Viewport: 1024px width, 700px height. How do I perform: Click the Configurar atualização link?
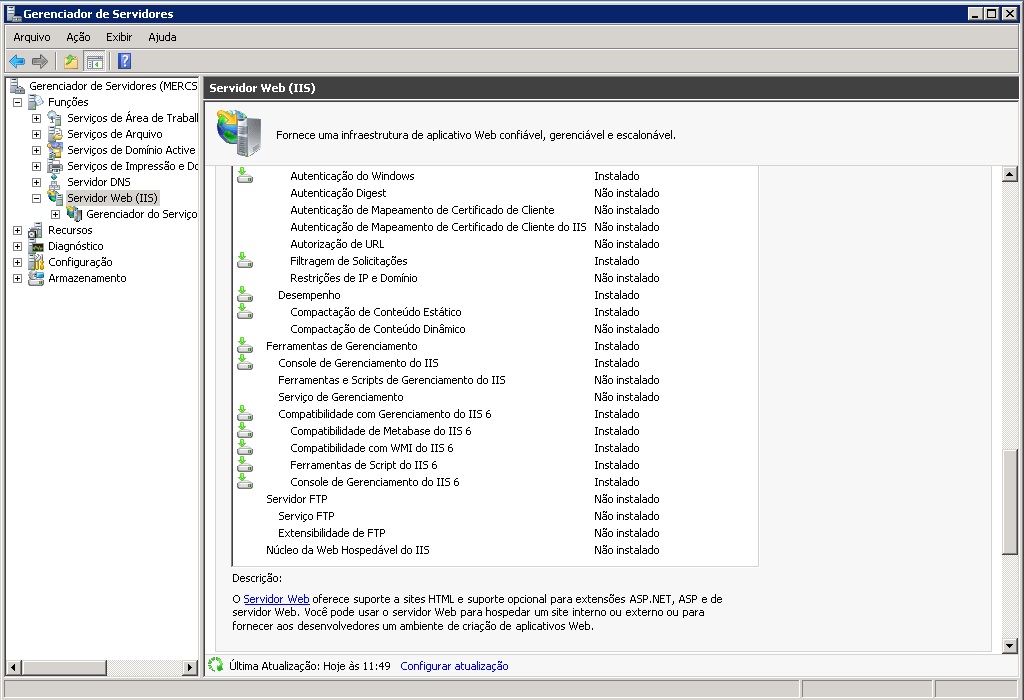click(454, 666)
